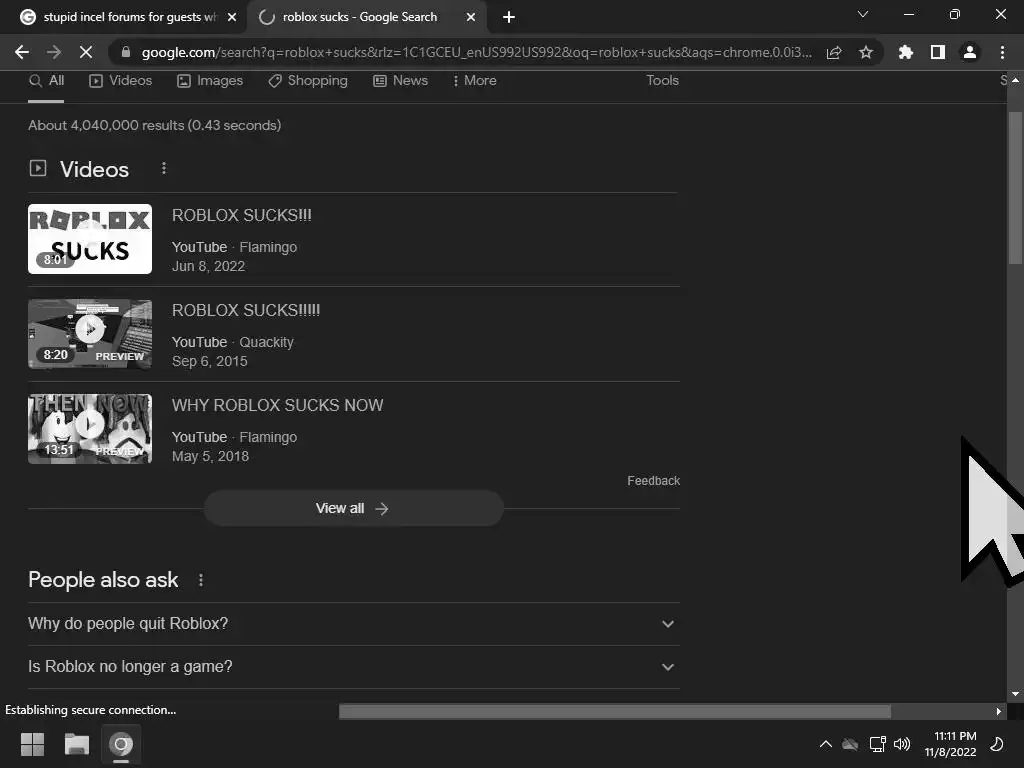1024x768 pixels.
Task: Toggle the browser side panel
Action: pos(938,52)
